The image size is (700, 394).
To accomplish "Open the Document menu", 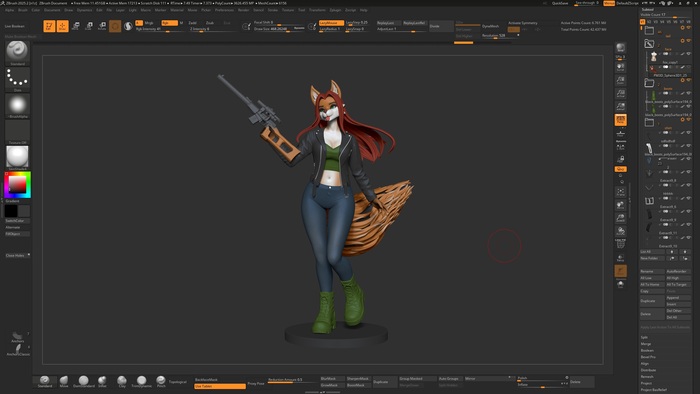I will [52, 10].
